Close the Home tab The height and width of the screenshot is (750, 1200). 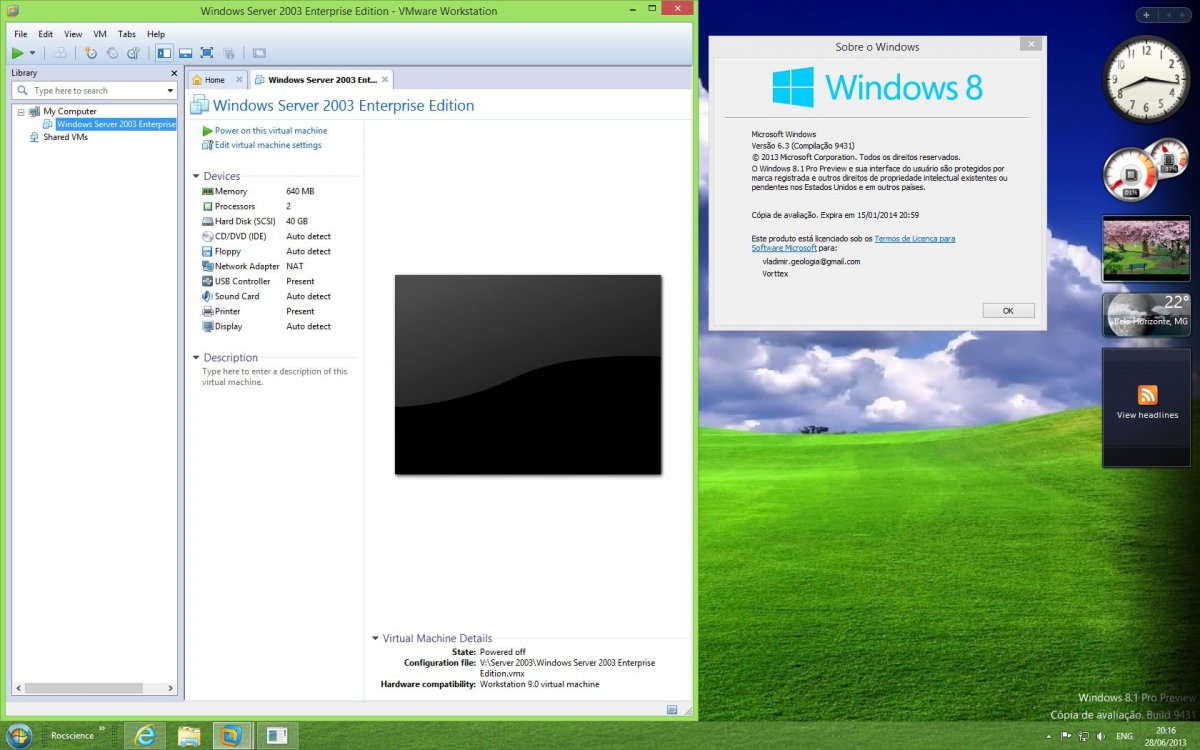click(x=239, y=80)
